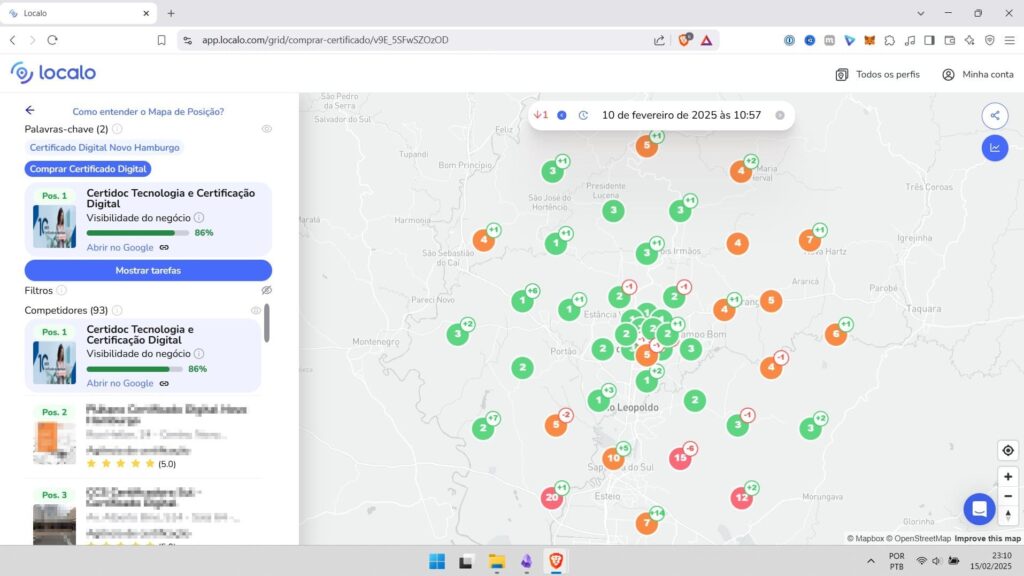Click the 'Mostrar tarefas' button
This screenshot has height=576, width=1024.
[148, 270]
